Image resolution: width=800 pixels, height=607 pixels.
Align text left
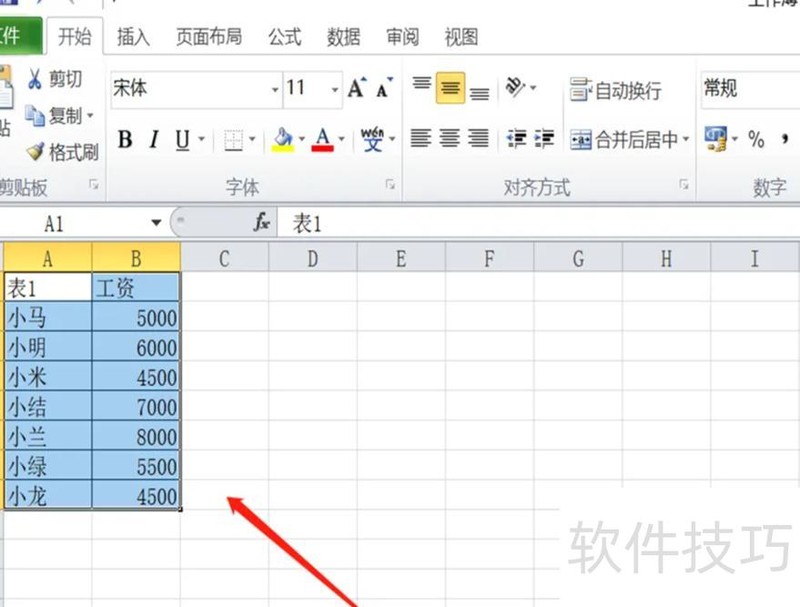421,138
